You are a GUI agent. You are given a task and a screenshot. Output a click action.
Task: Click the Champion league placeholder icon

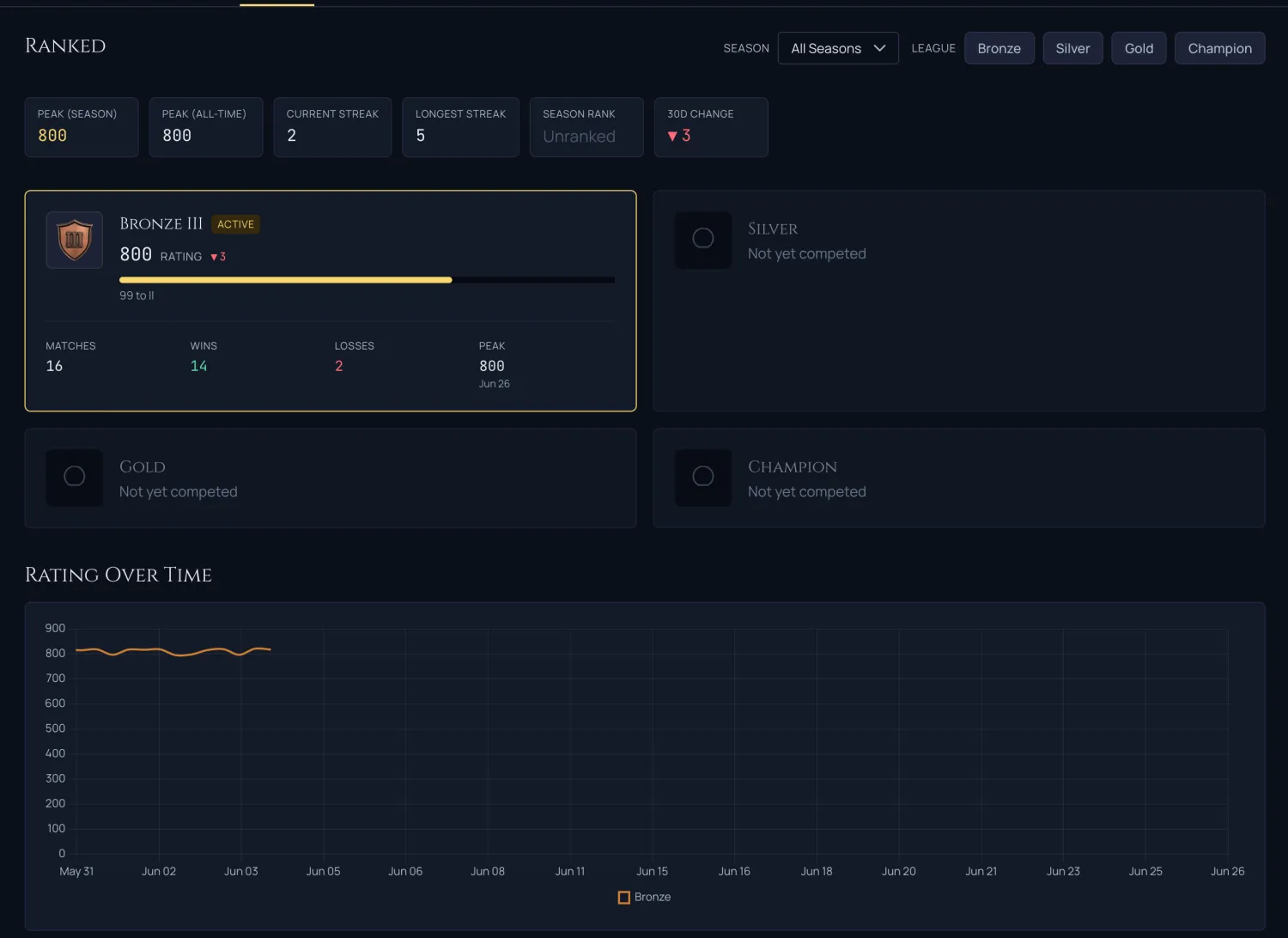[703, 478]
